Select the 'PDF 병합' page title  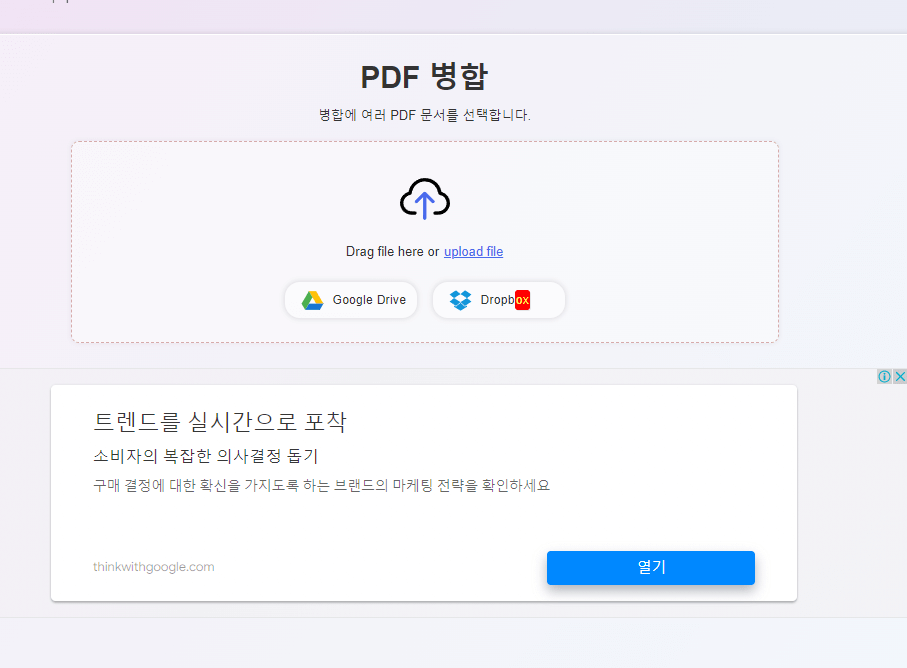click(x=424, y=76)
